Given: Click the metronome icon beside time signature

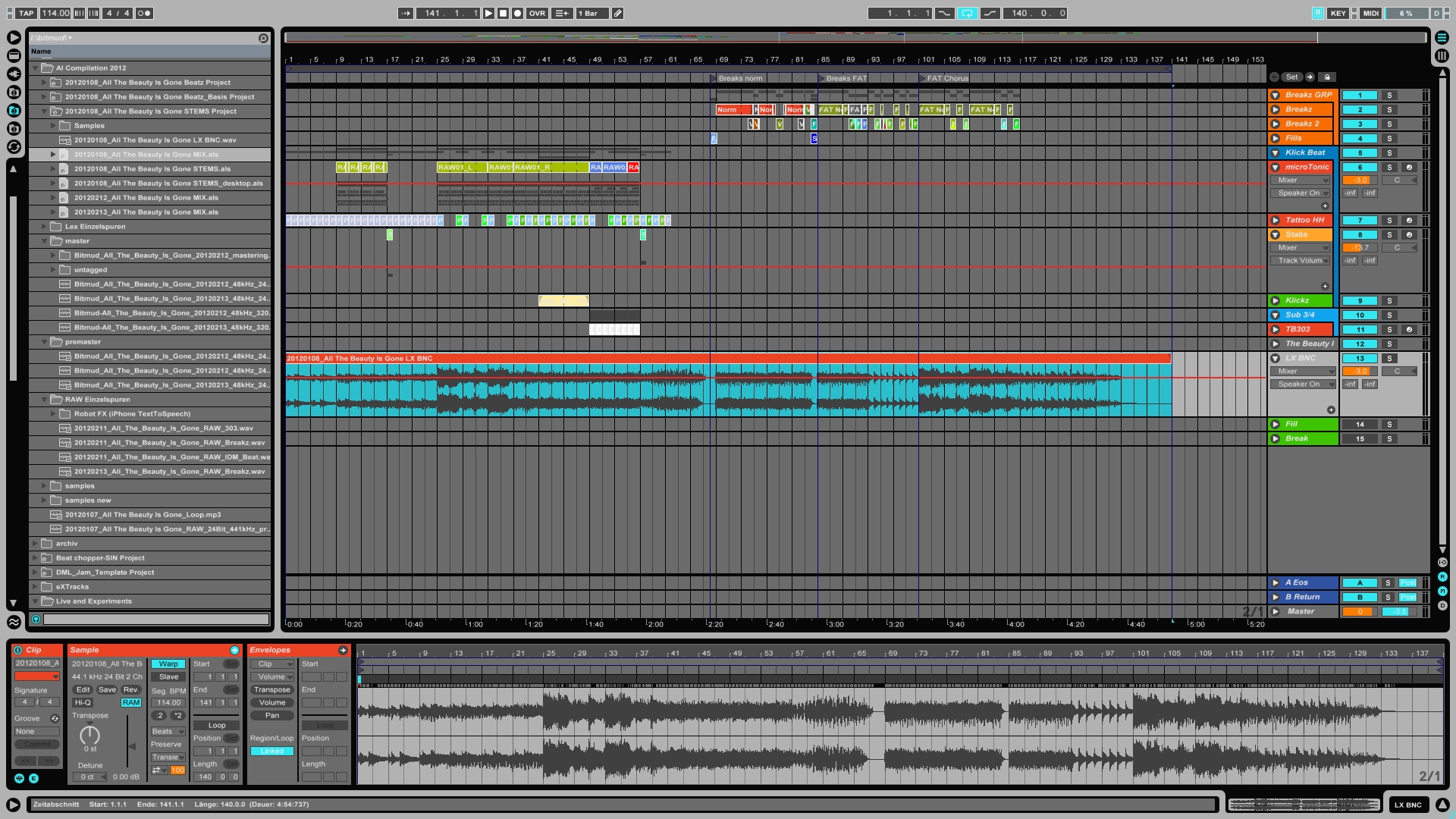Looking at the screenshot, I should (x=144, y=13).
